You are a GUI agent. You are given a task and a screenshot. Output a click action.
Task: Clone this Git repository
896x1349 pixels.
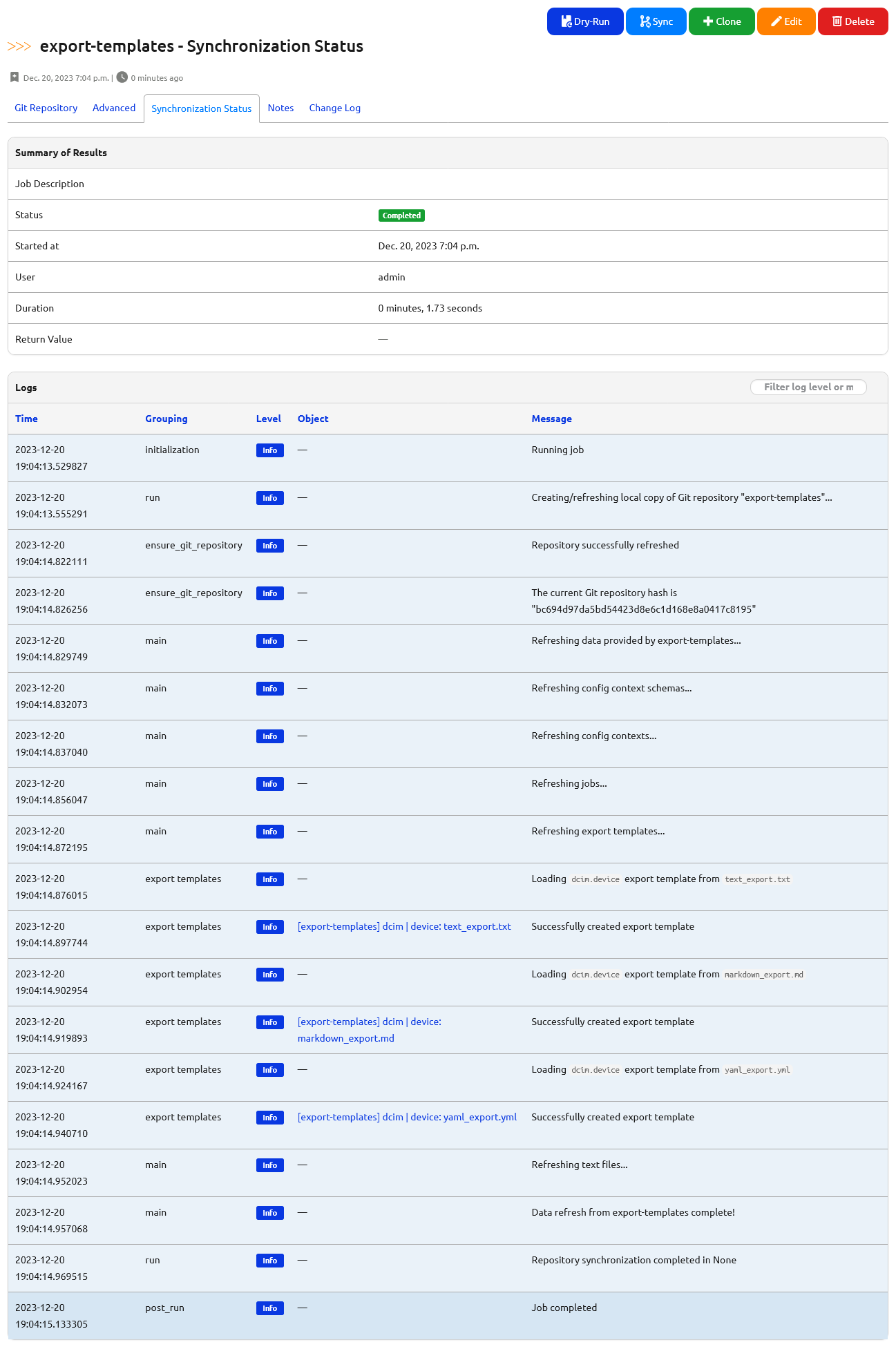click(721, 21)
